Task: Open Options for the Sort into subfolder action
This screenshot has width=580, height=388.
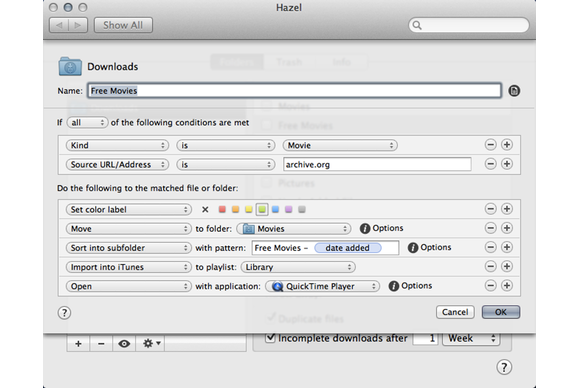Action: tap(429, 247)
